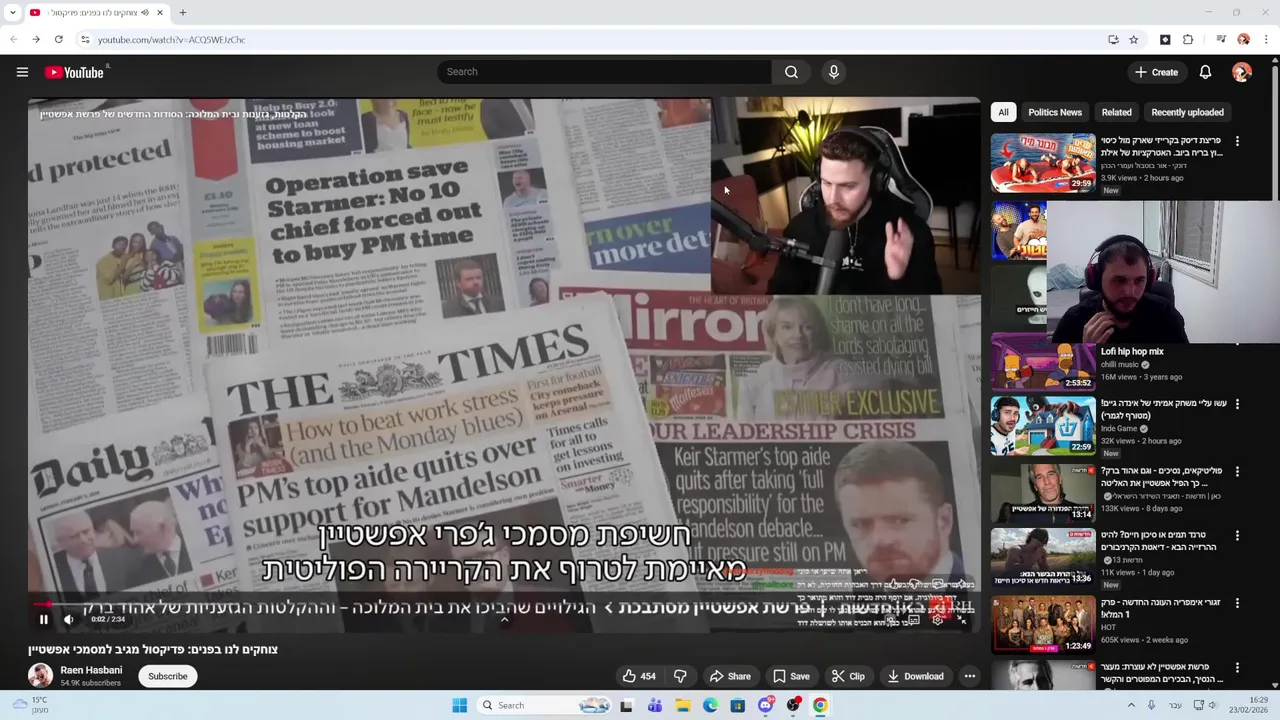This screenshot has width=1280, height=720.
Task: Open the Chrome extensions puzzle icon
Action: tap(1188, 40)
